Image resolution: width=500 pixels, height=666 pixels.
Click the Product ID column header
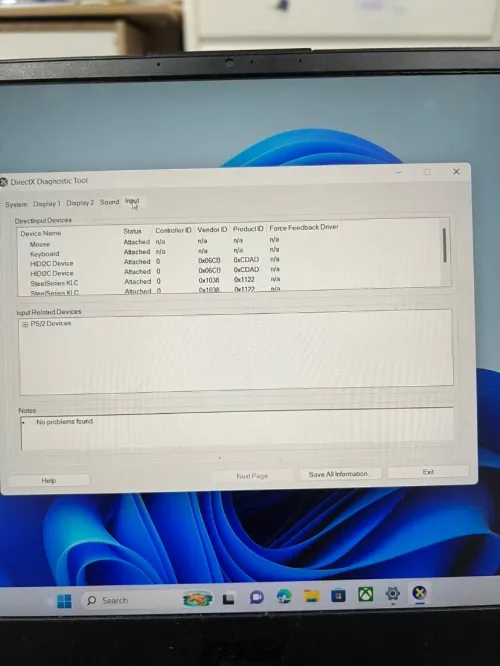click(x=248, y=229)
